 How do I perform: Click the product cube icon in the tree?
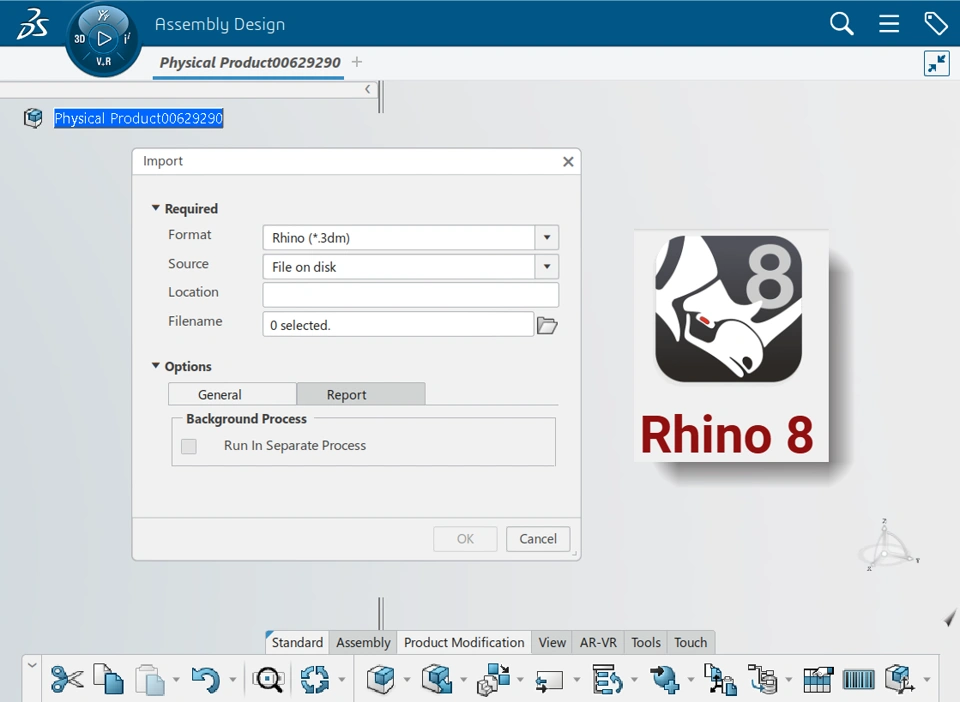[x=33, y=118]
